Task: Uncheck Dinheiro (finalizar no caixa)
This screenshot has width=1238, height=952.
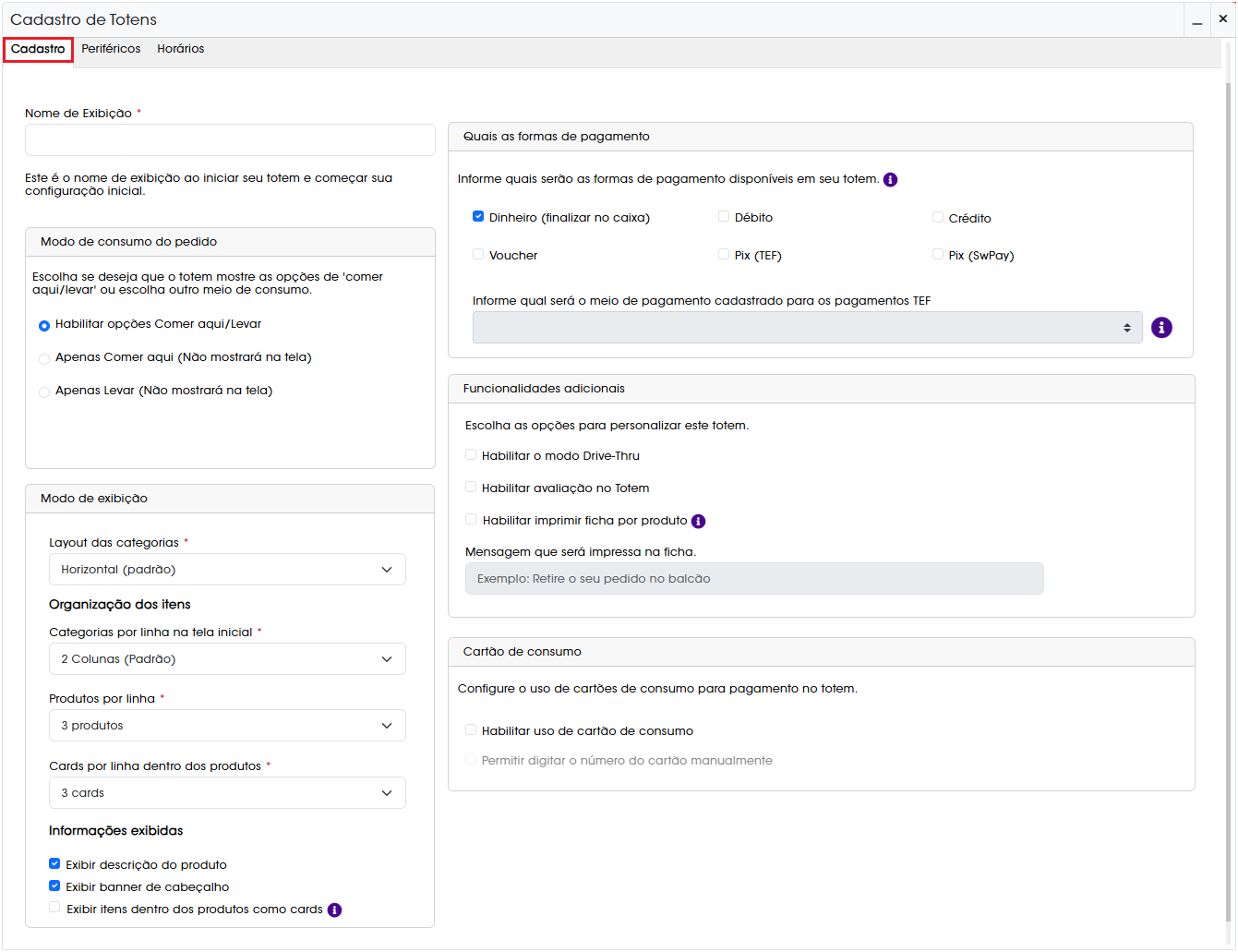Action: pos(478,217)
